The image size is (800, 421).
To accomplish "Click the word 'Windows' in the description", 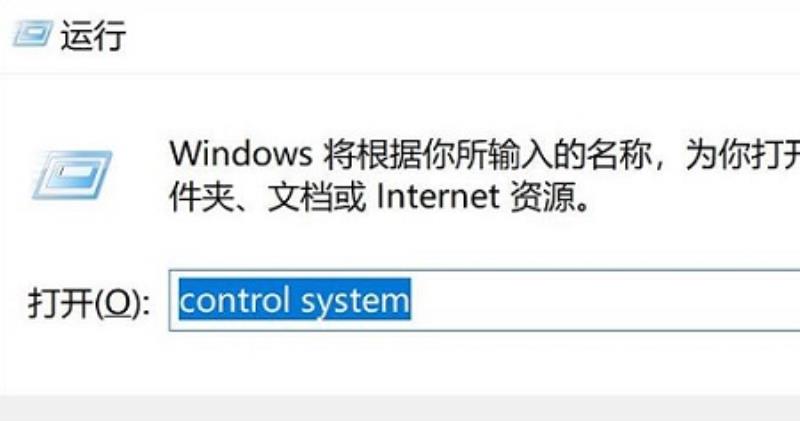I will (241, 154).
